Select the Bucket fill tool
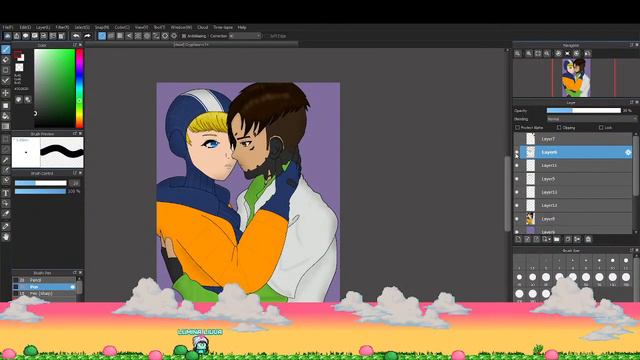 click(x=6, y=116)
